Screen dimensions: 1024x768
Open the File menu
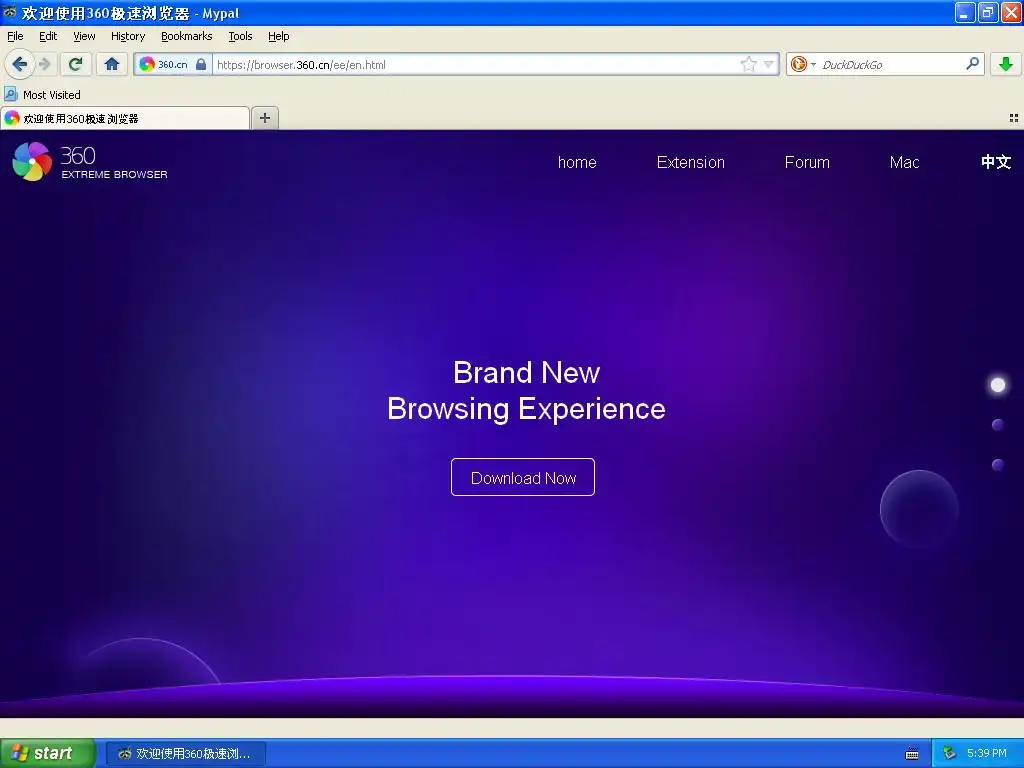point(15,37)
